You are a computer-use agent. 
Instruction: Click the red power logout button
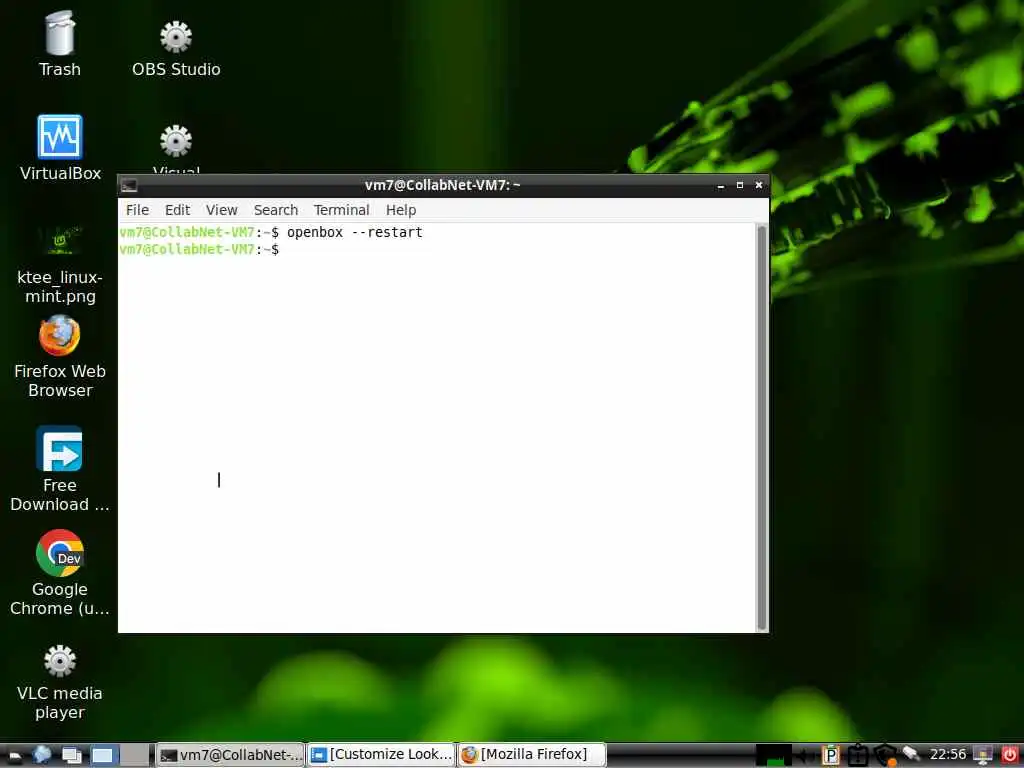click(1010, 755)
